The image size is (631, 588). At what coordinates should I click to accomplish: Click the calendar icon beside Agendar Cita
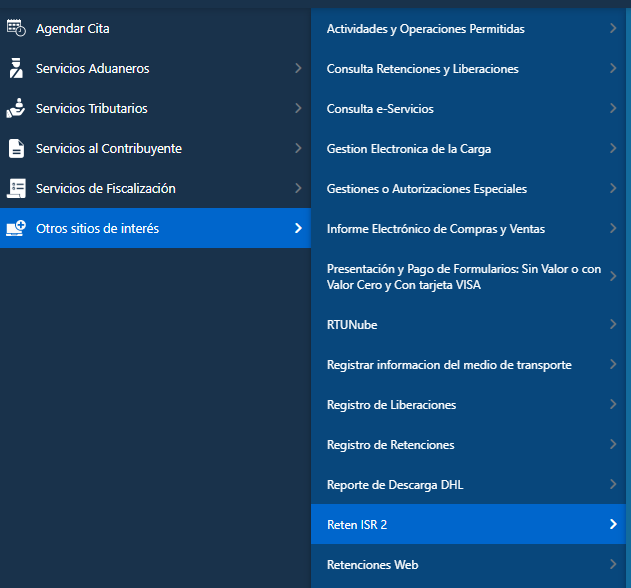pyautogui.click(x=16, y=28)
